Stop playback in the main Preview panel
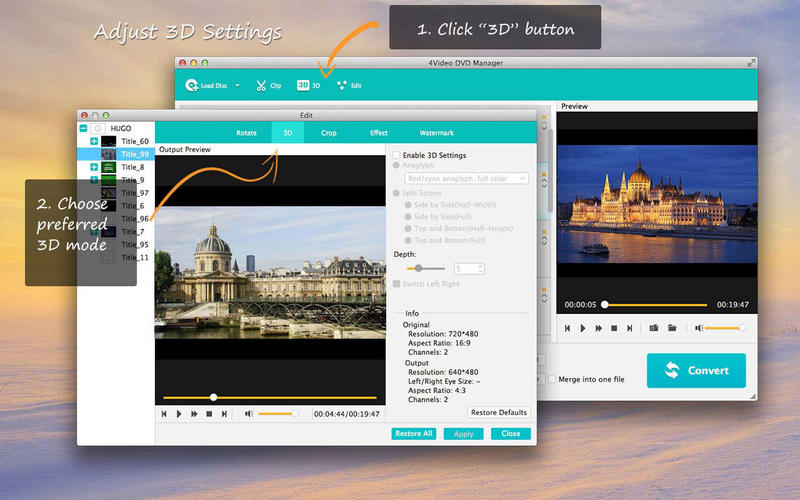800x500 pixels. [x=614, y=327]
